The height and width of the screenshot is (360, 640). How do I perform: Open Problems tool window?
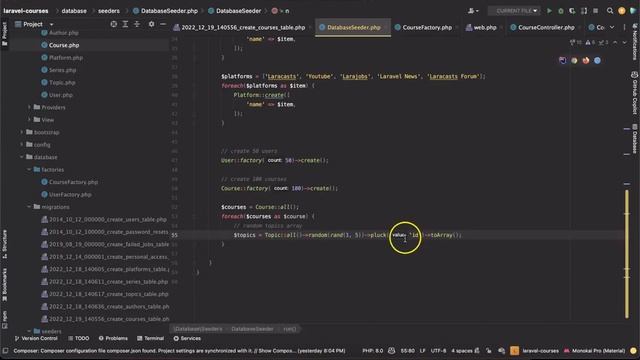click(x=113, y=338)
